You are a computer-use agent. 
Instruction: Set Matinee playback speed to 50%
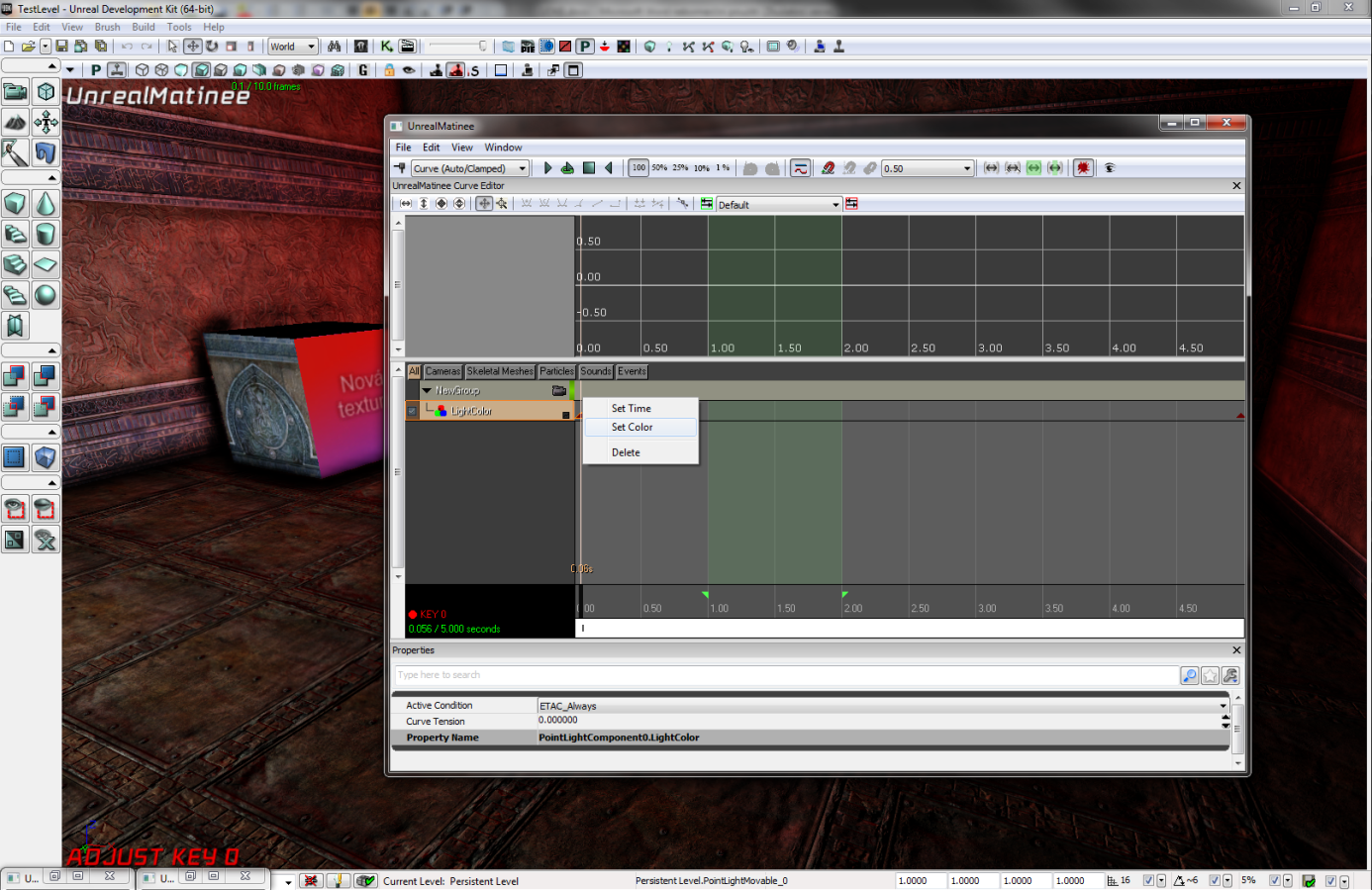point(659,168)
